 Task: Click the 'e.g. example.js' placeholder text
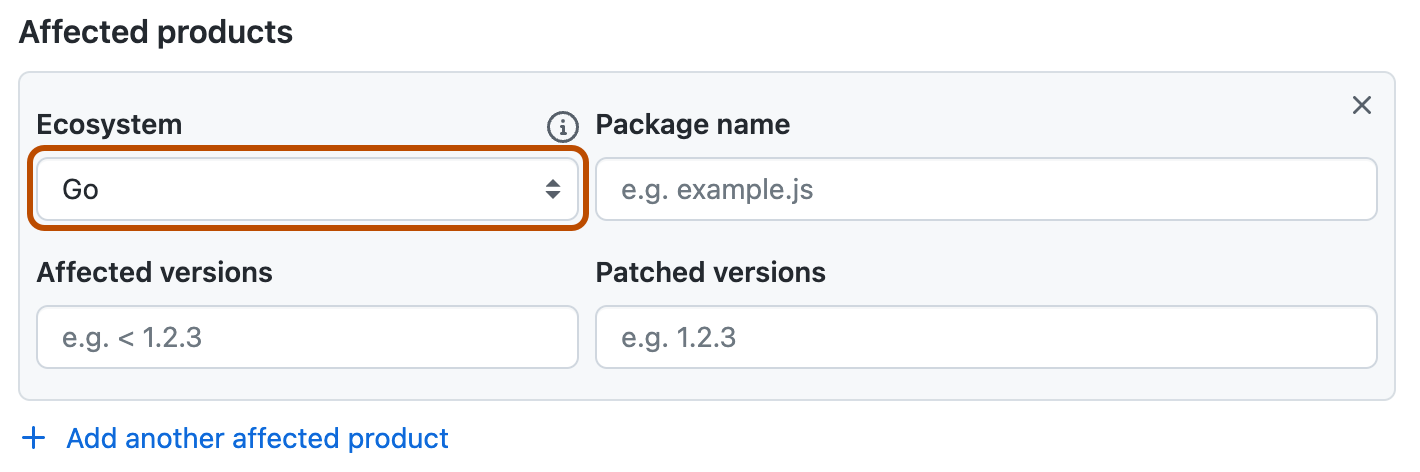pyautogui.click(x=717, y=189)
